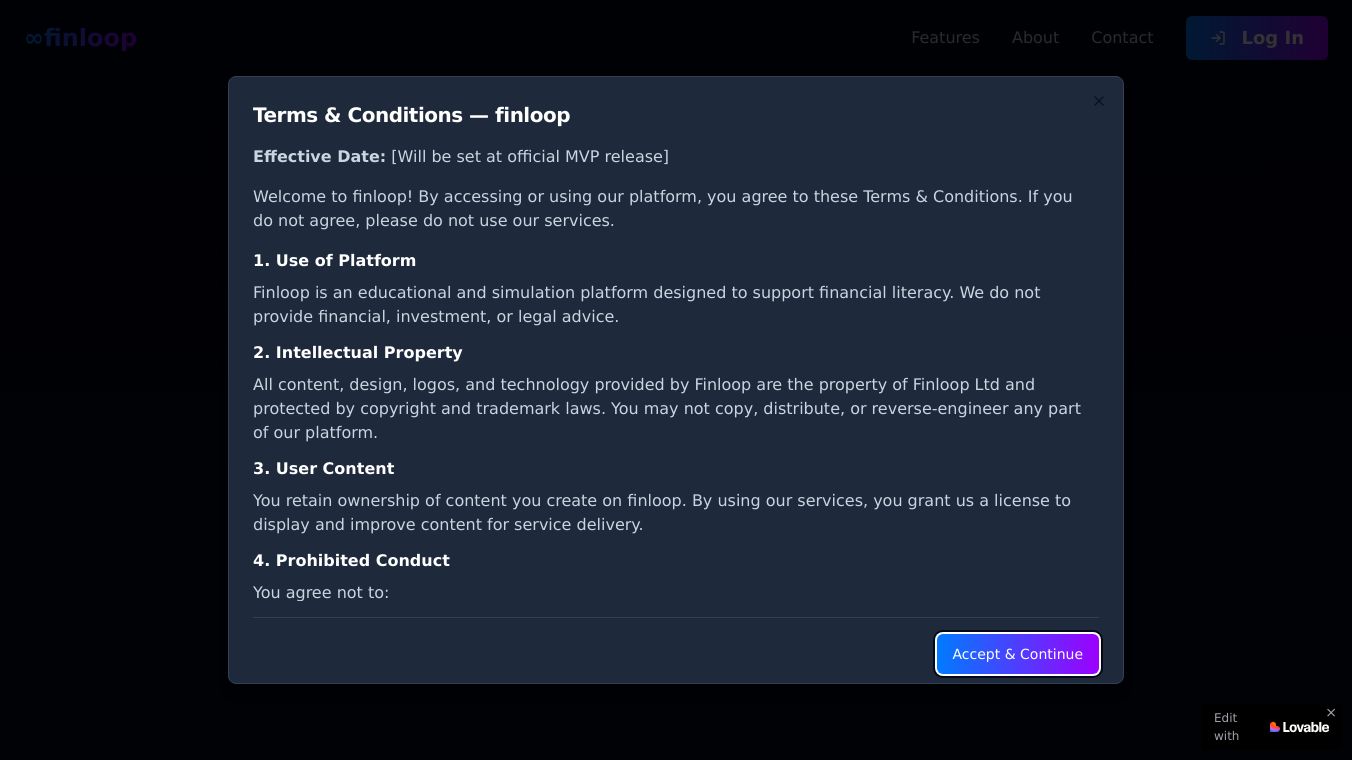This screenshot has width=1352, height=760.
Task: Click the You agree not to text
Action: 321,592
